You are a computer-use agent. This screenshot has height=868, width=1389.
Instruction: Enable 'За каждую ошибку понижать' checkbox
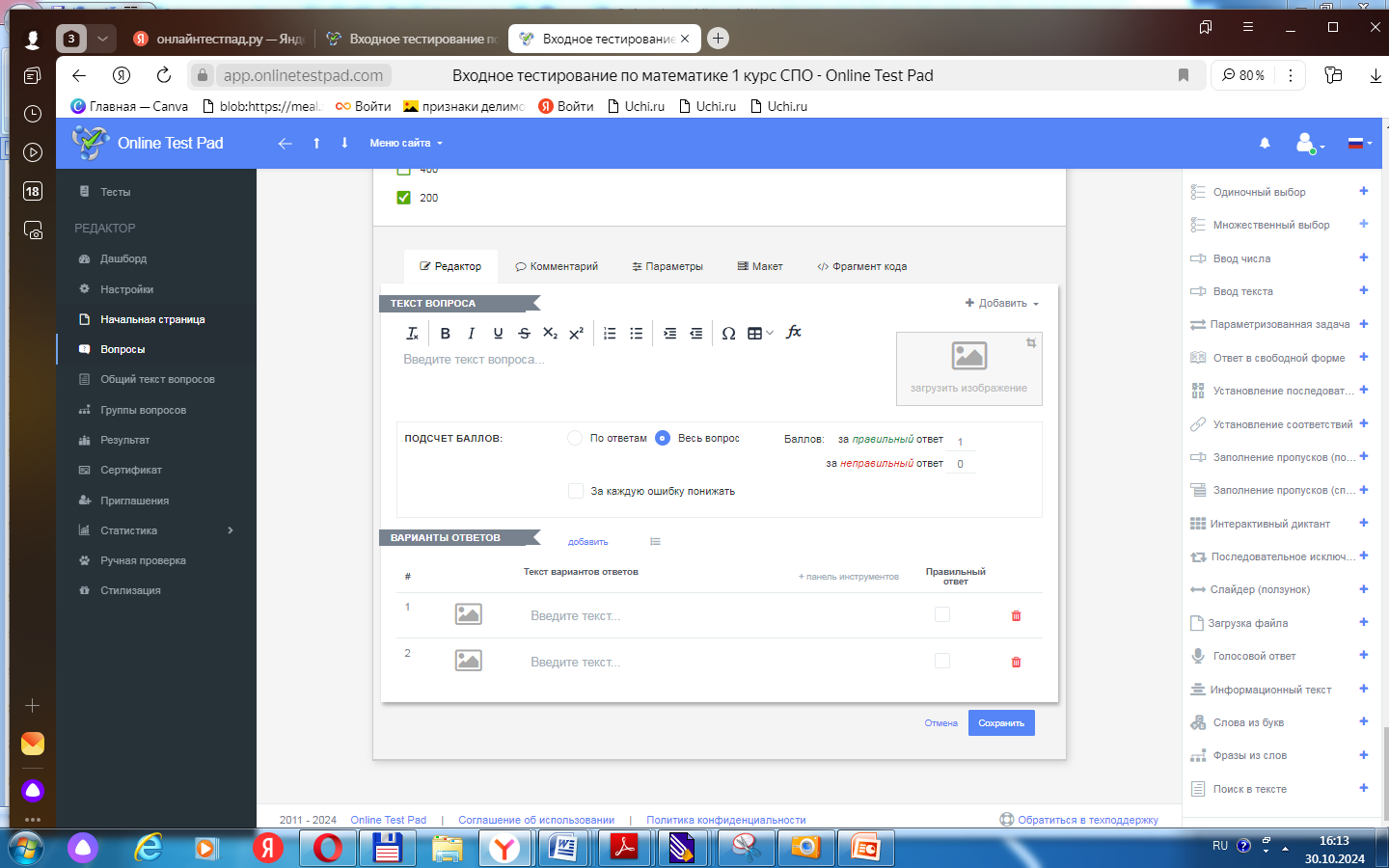click(x=576, y=491)
